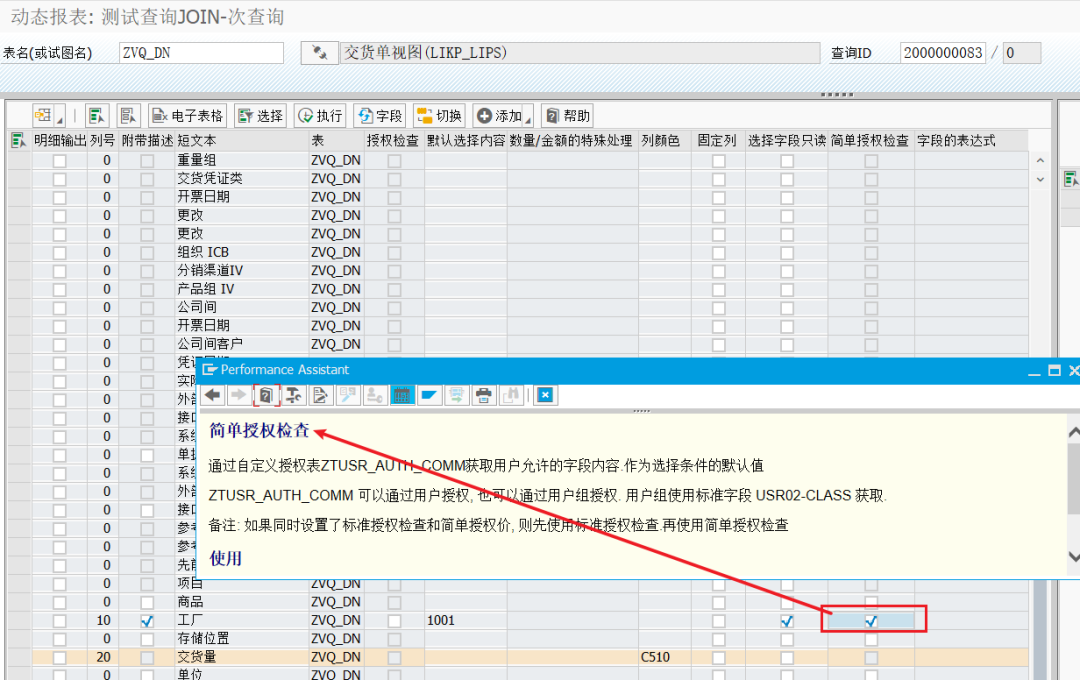Click the table lookup icon beside 表名 field
Screen dimensions: 1080x680
coord(320,53)
